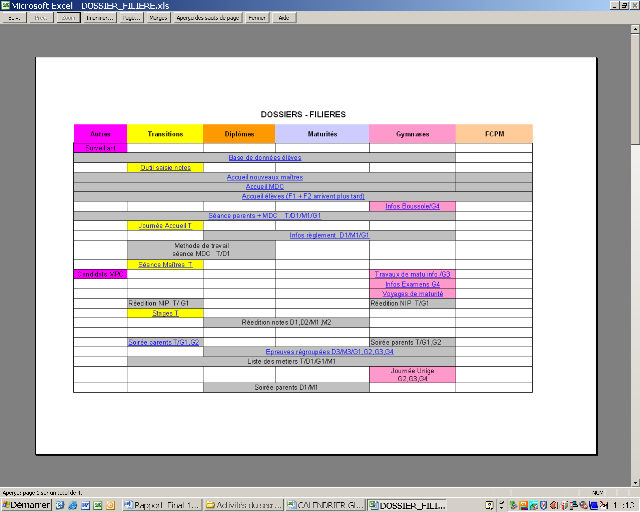640x512 pixels.
Task: Select the DOSSIER_FILL... taskbar button
Action: pyautogui.click(x=407, y=505)
